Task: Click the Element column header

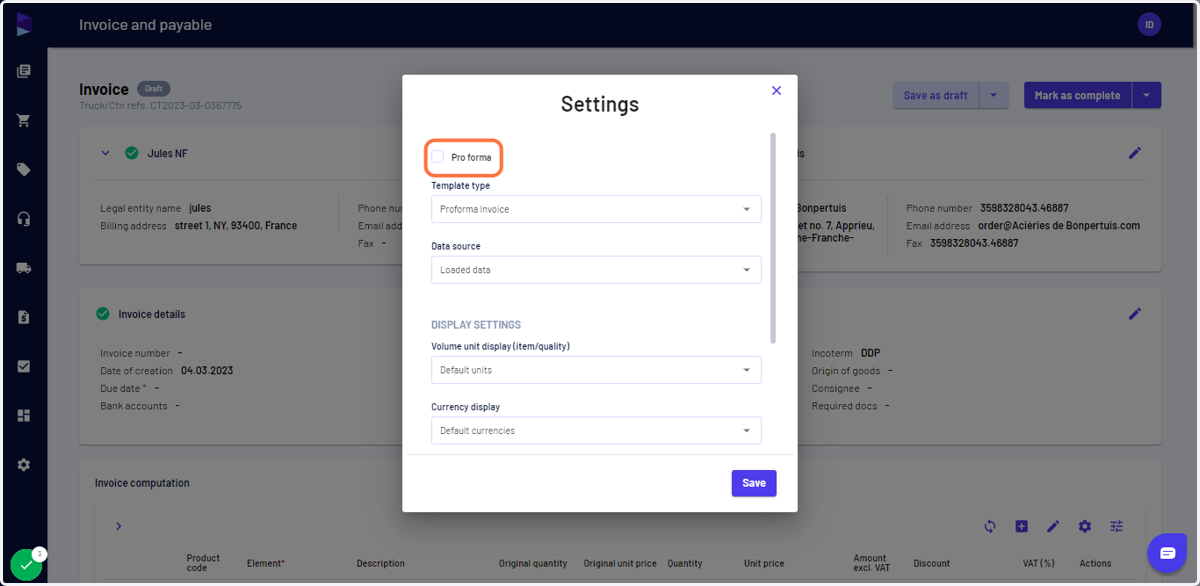Action: [x=266, y=564]
